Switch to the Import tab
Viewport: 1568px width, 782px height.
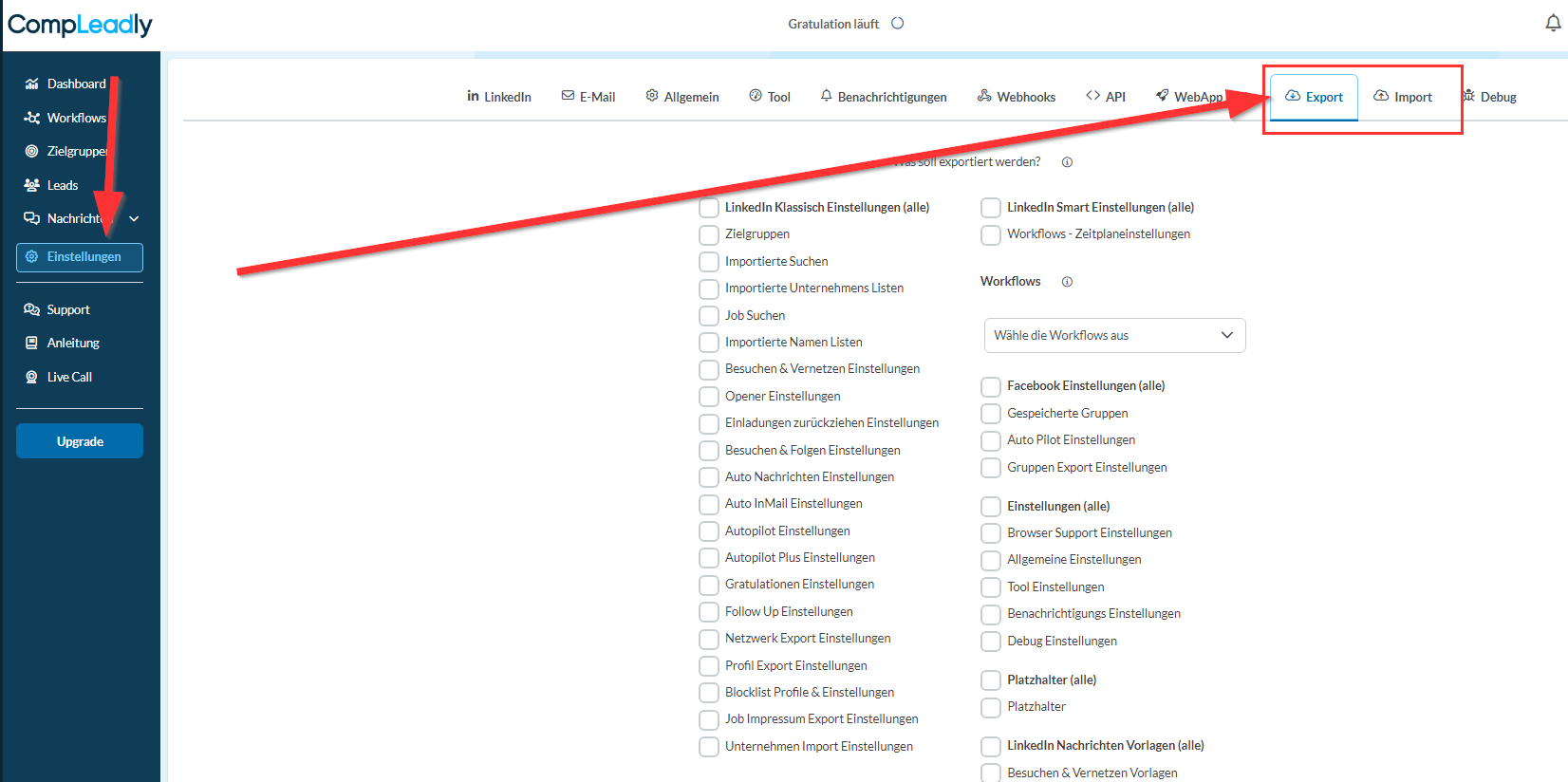tap(1403, 97)
